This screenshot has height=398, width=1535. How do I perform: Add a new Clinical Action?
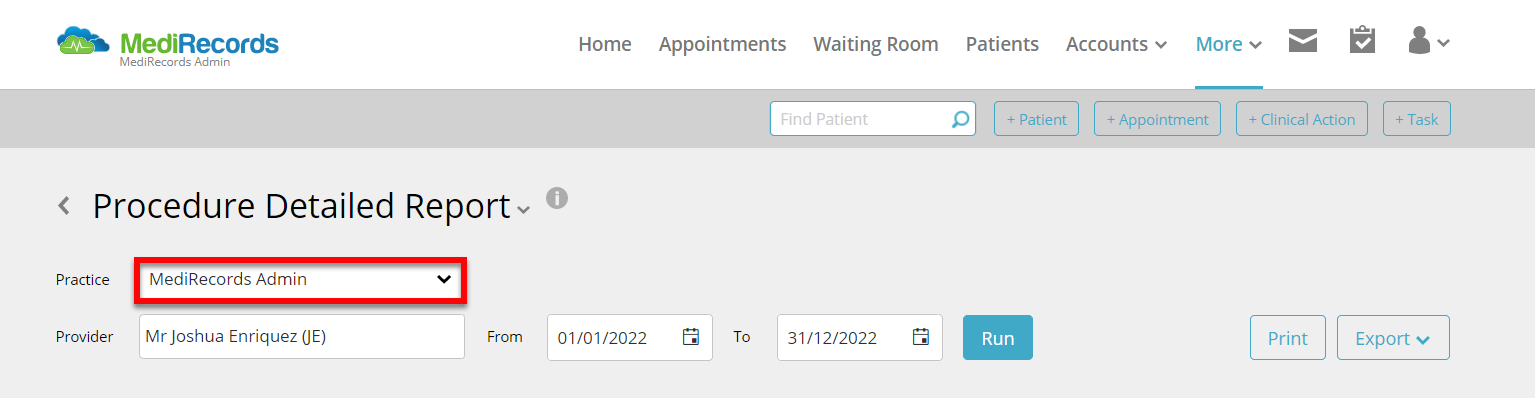pyautogui.click(x=1302, y=119)
